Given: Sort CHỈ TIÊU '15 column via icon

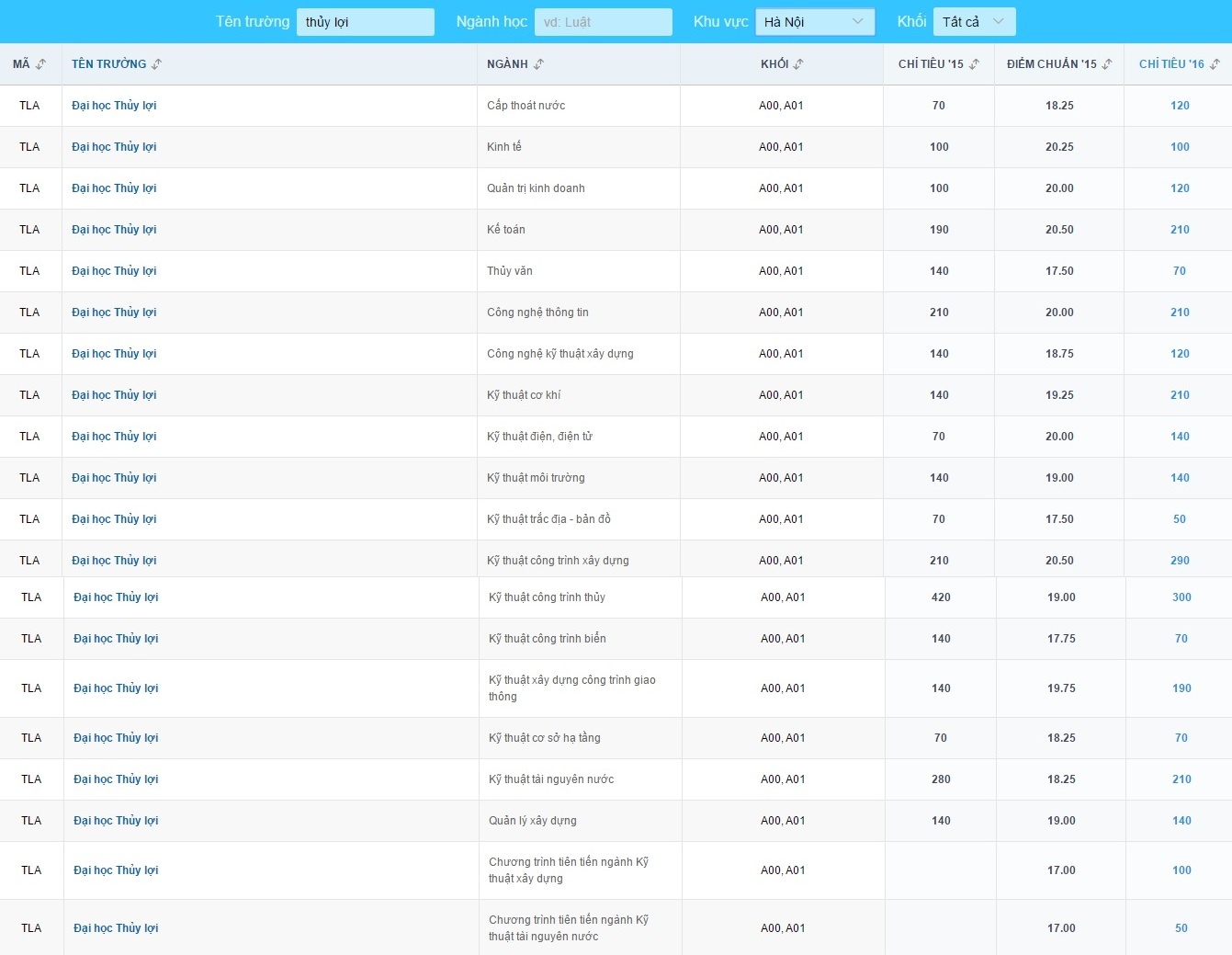Looking at the screenshot, I should [x=974, y=64].
